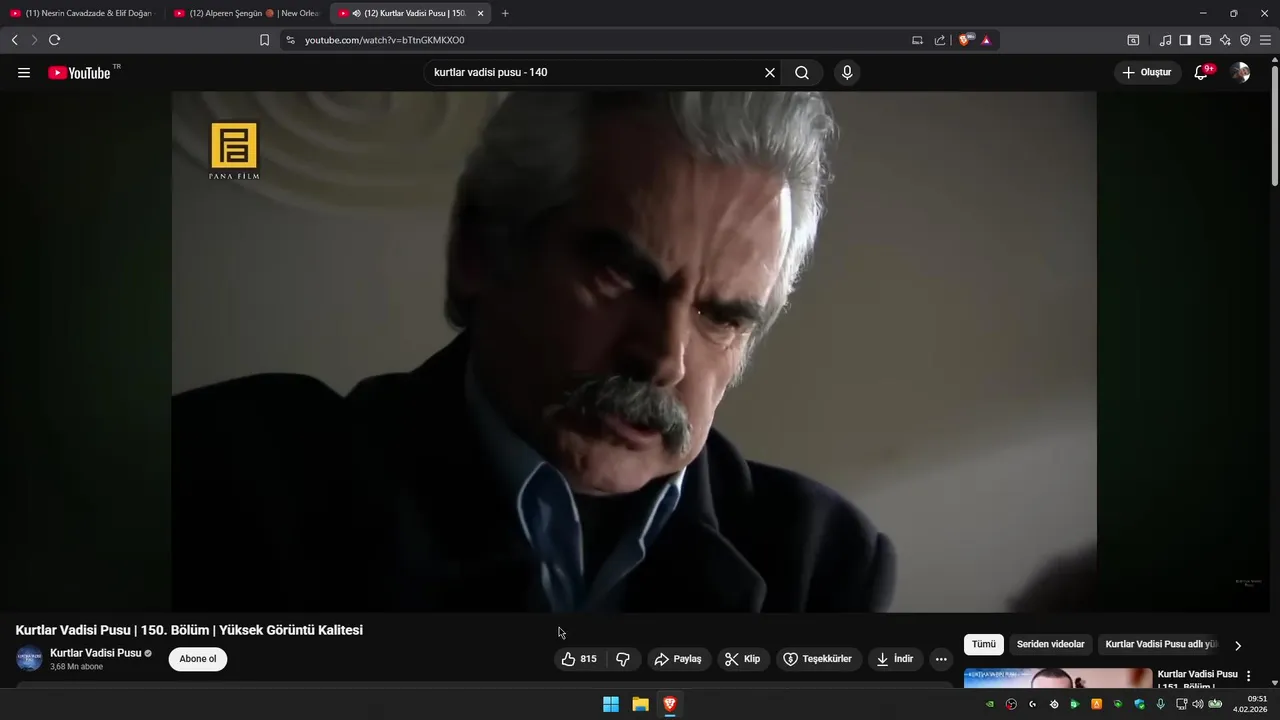The image size is (1280, 720).
Task: Select the Tümü filter chip
Action: coord(984,645)
